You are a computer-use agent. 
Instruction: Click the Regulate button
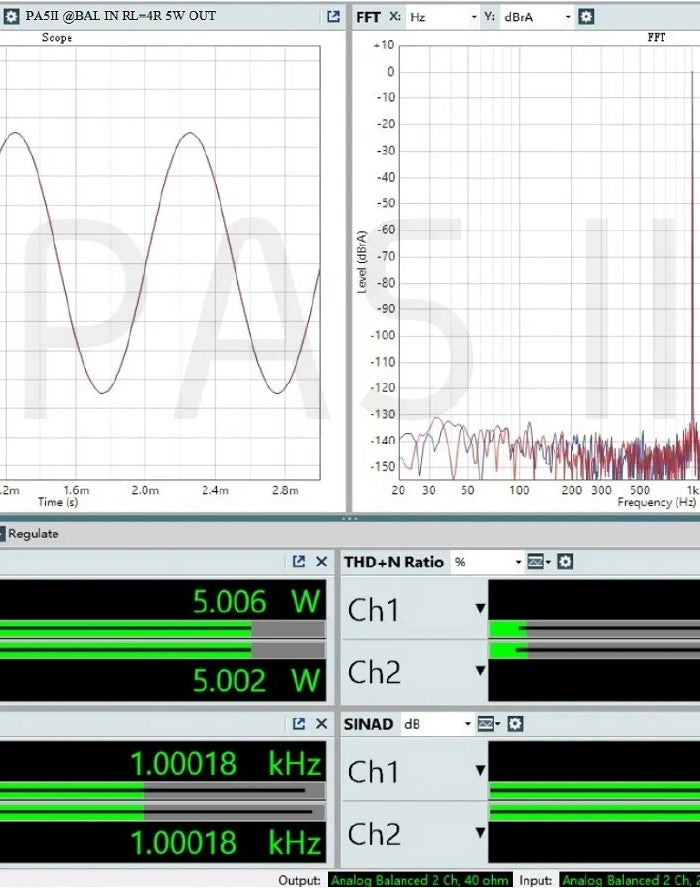click(x=30, y=534)
